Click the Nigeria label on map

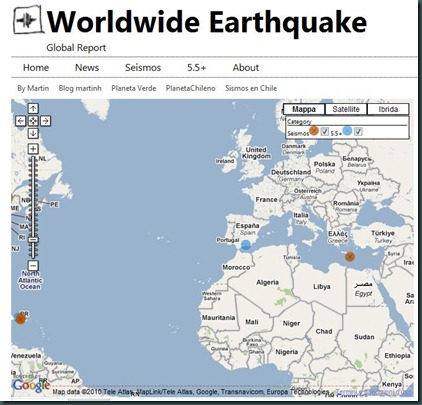coord(287,352)
